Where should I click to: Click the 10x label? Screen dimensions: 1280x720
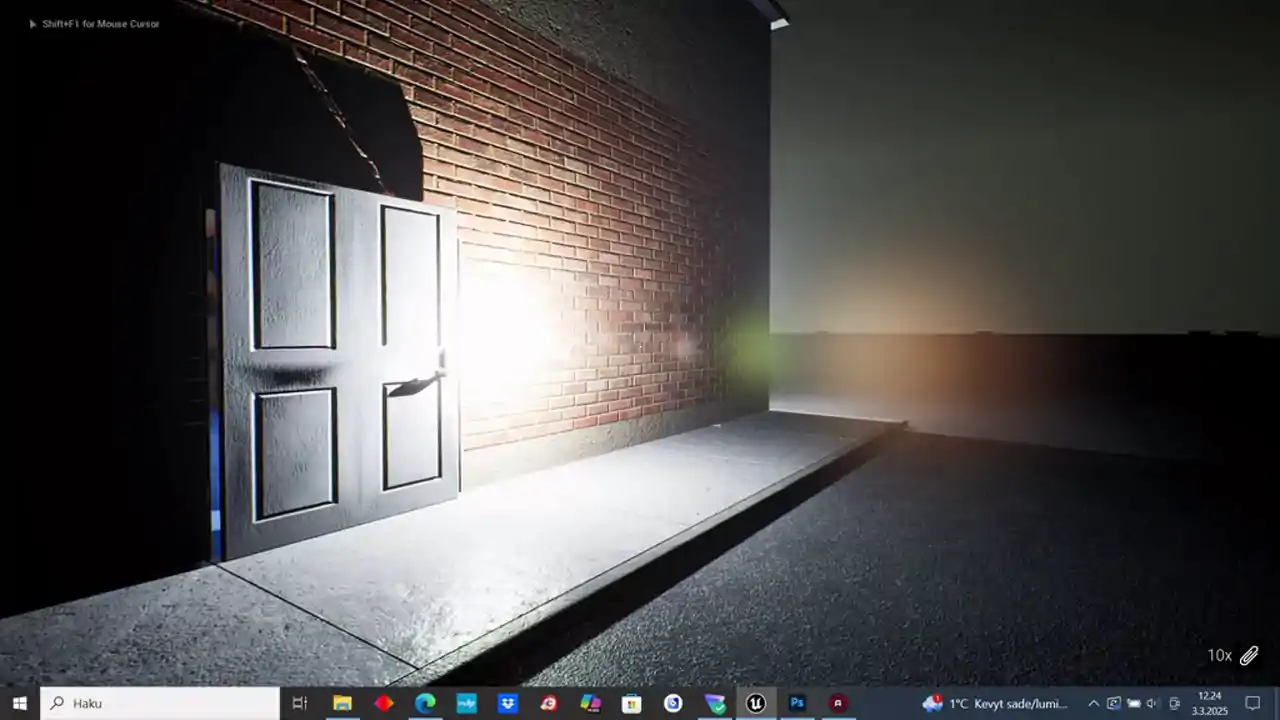click(1219, 656)
